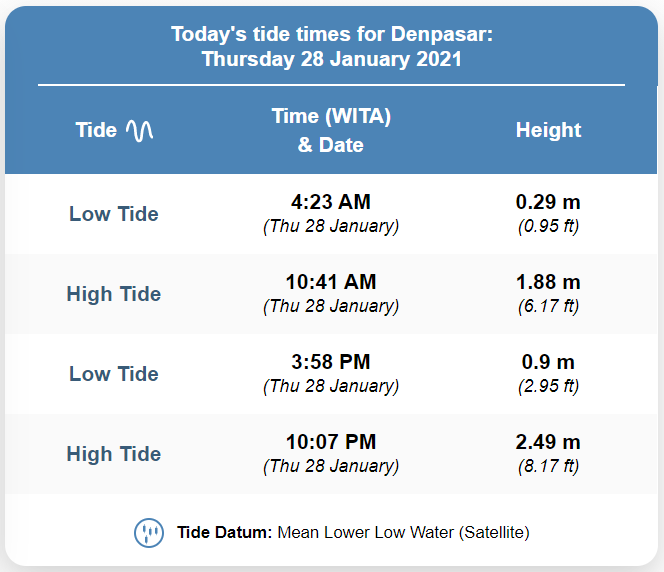Click the Tide Datum label text
The height and width of the screenshot is (572, 664).
click(x=224, y=533)
